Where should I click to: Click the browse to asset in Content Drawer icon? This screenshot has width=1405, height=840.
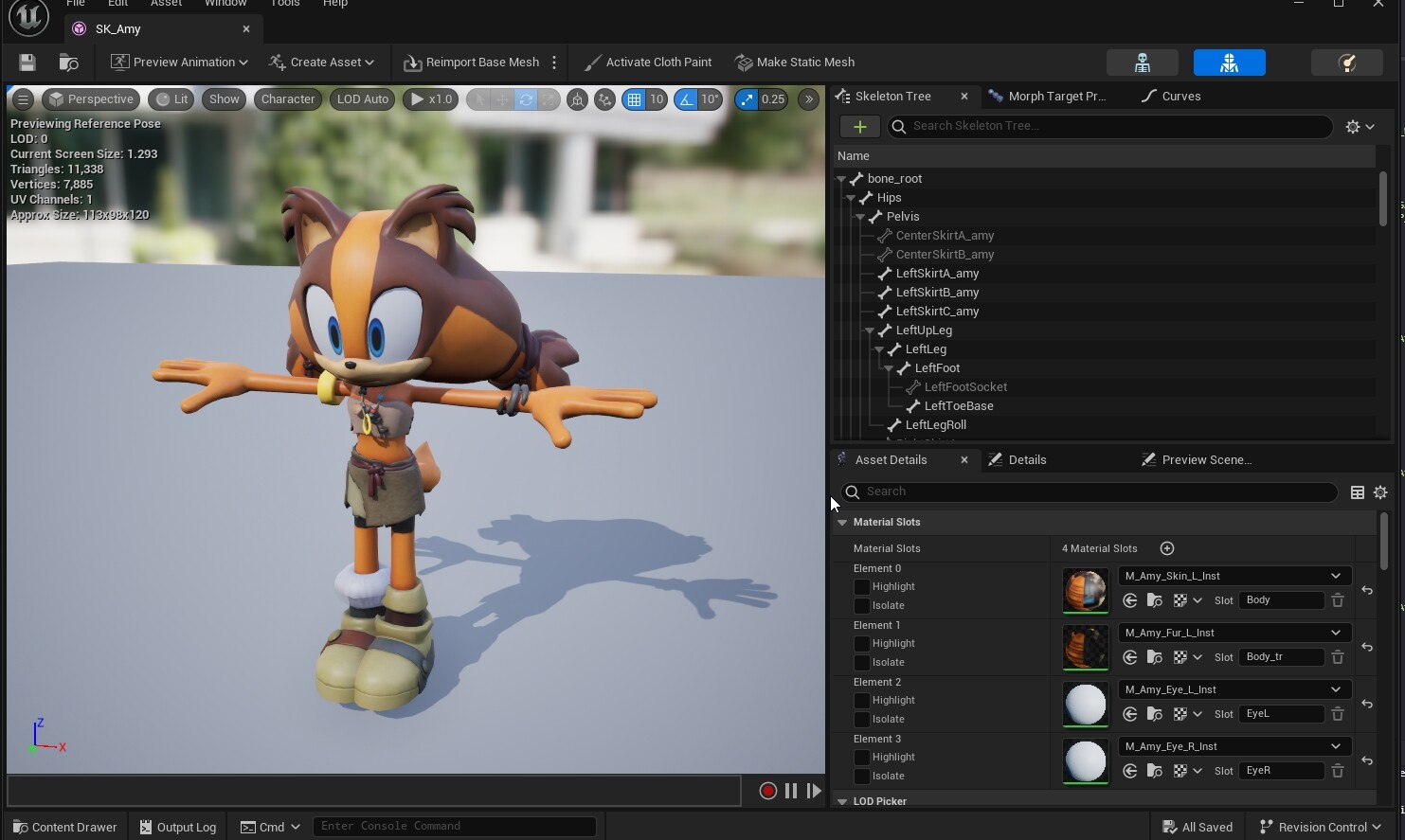68,63
